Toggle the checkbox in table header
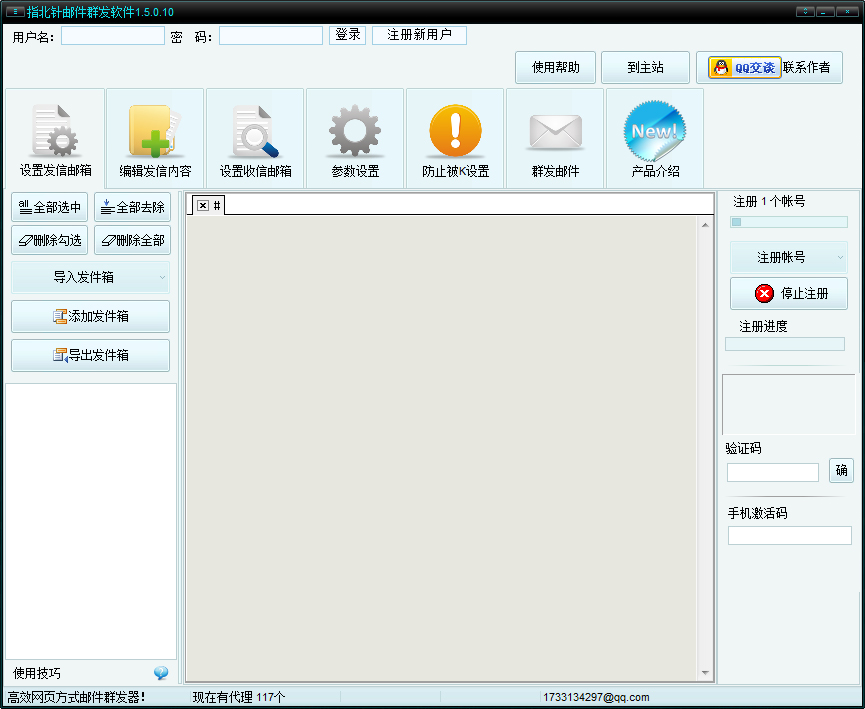 (x=203, y=205)
